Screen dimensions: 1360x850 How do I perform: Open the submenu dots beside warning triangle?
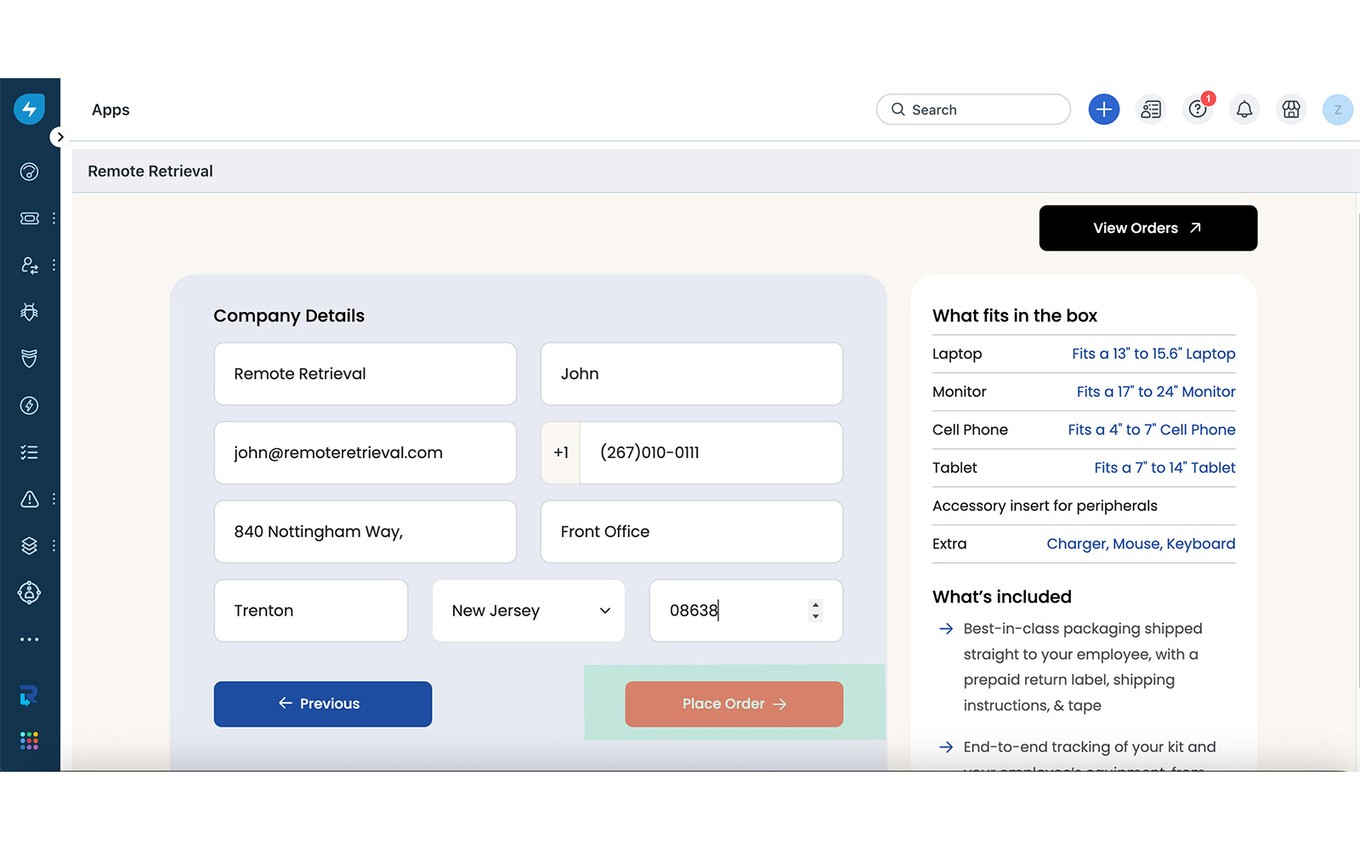pyautogui.click(x=54, y=498)
